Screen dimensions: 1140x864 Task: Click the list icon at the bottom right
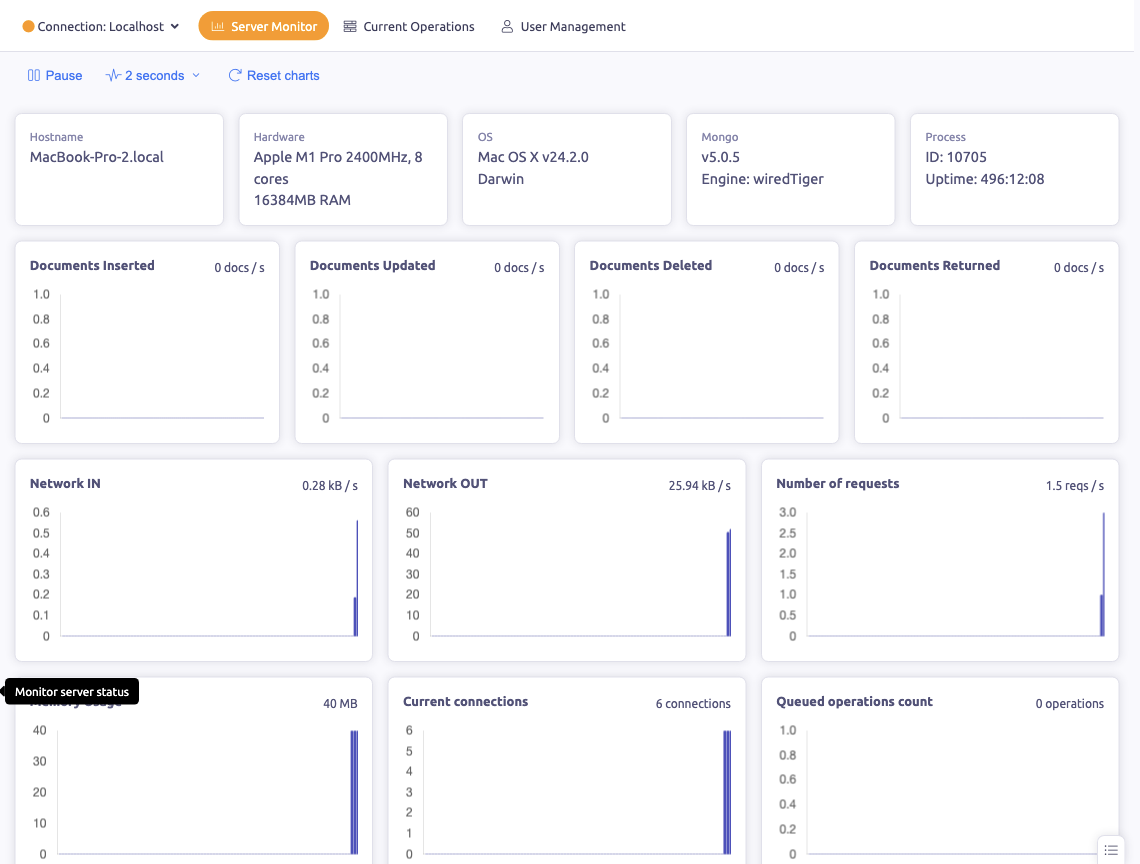coord(1110,848)
